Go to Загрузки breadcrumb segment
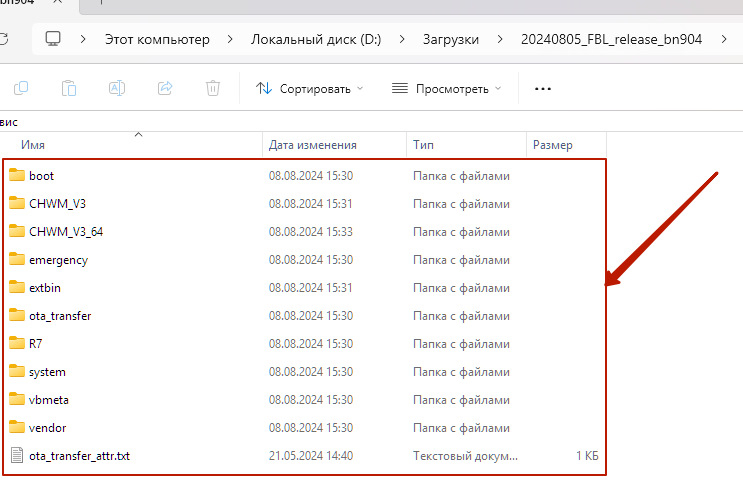Screen dimensions: 743x493 pos(451,39)
